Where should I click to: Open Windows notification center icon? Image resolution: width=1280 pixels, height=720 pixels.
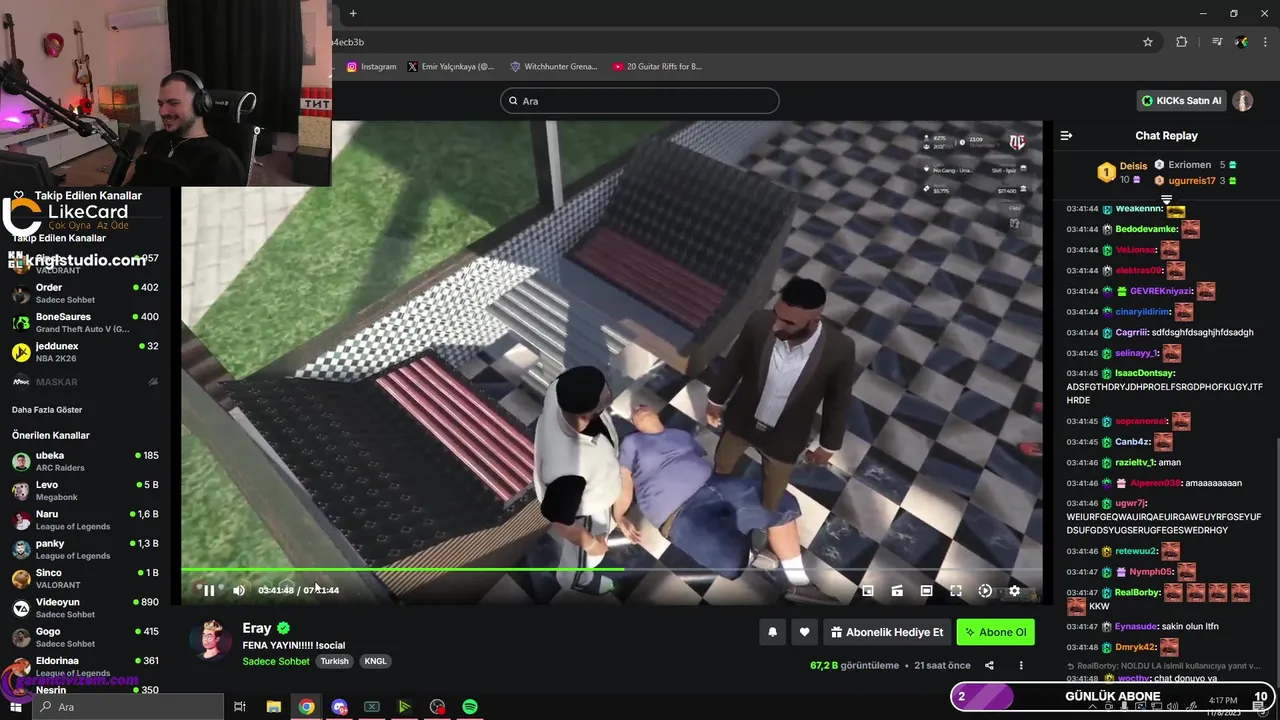[x=1259, y=707]
